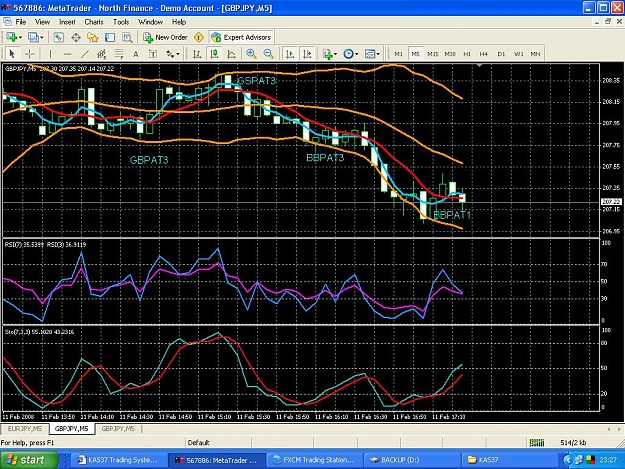Expand the Templates dropdown arrow
Screen dimensions: 625x469
click(x=378, y=54)
